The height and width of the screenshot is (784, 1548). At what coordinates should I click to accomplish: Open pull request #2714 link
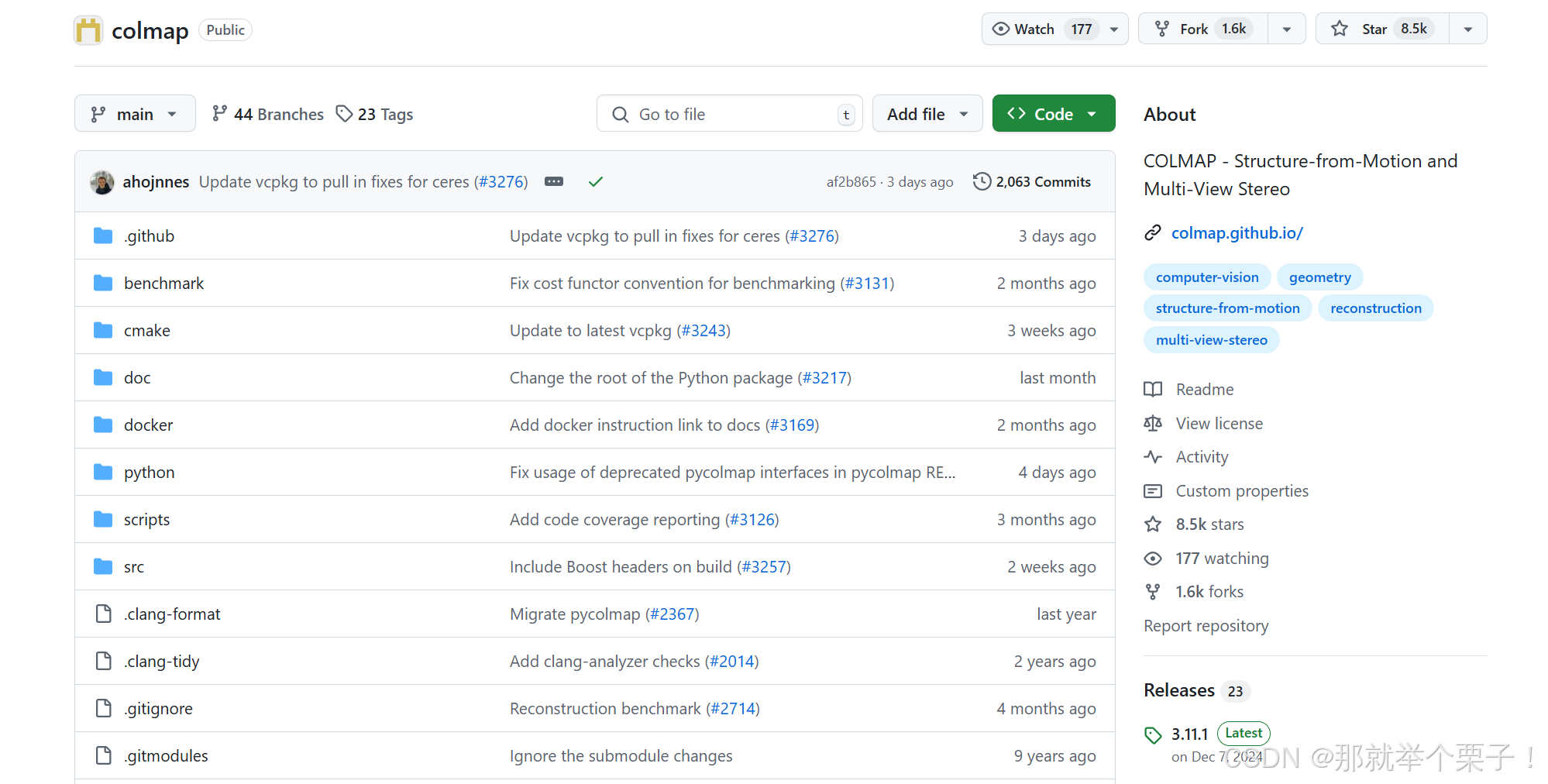point(733,709)
